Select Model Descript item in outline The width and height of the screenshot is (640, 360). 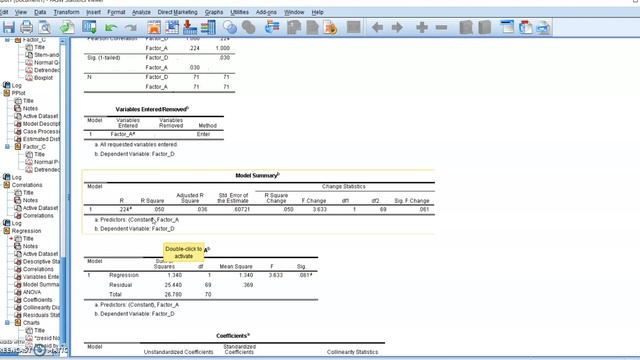[41, 124]
